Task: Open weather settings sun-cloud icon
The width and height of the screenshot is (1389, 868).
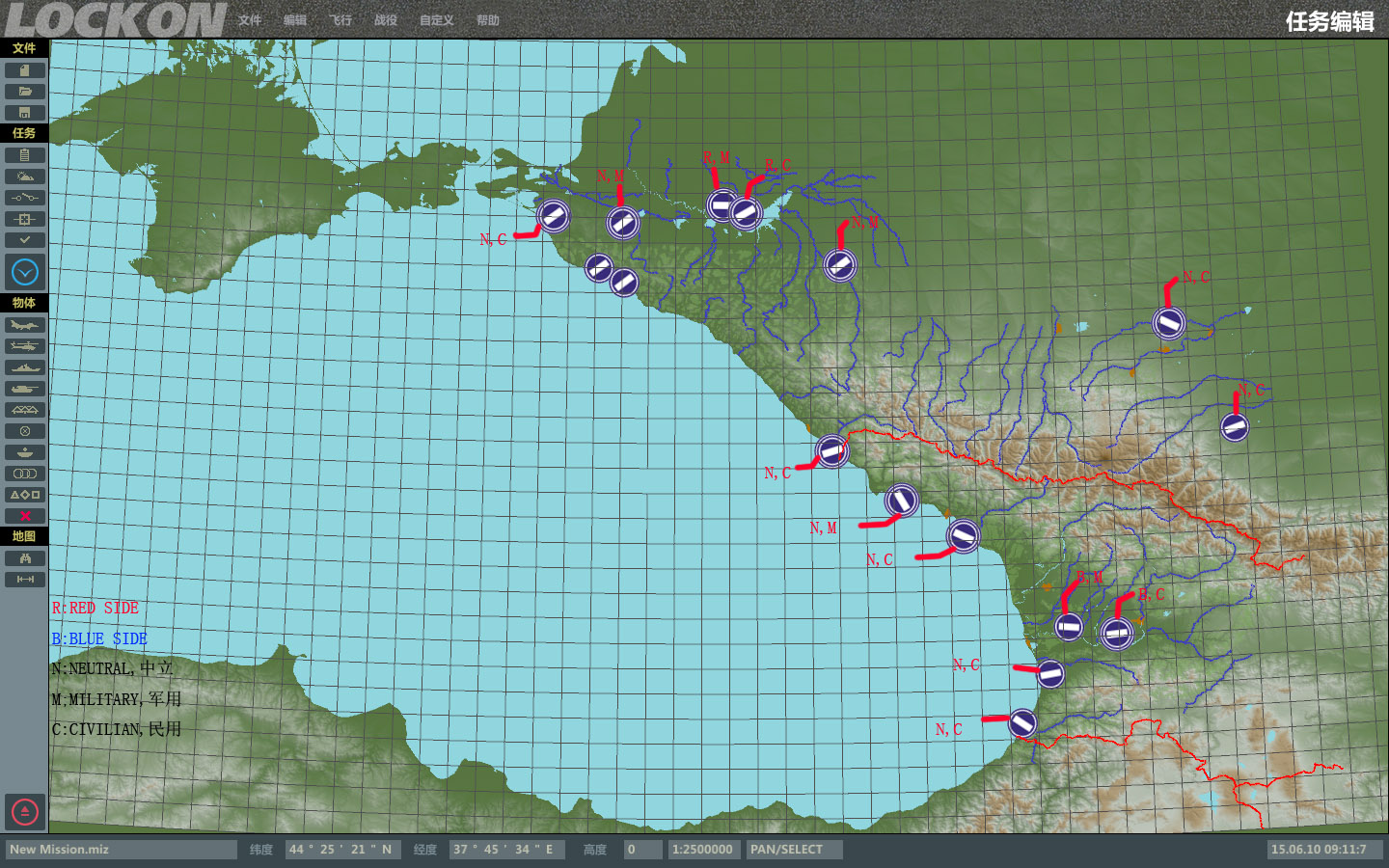Action: tap(24, 176)
